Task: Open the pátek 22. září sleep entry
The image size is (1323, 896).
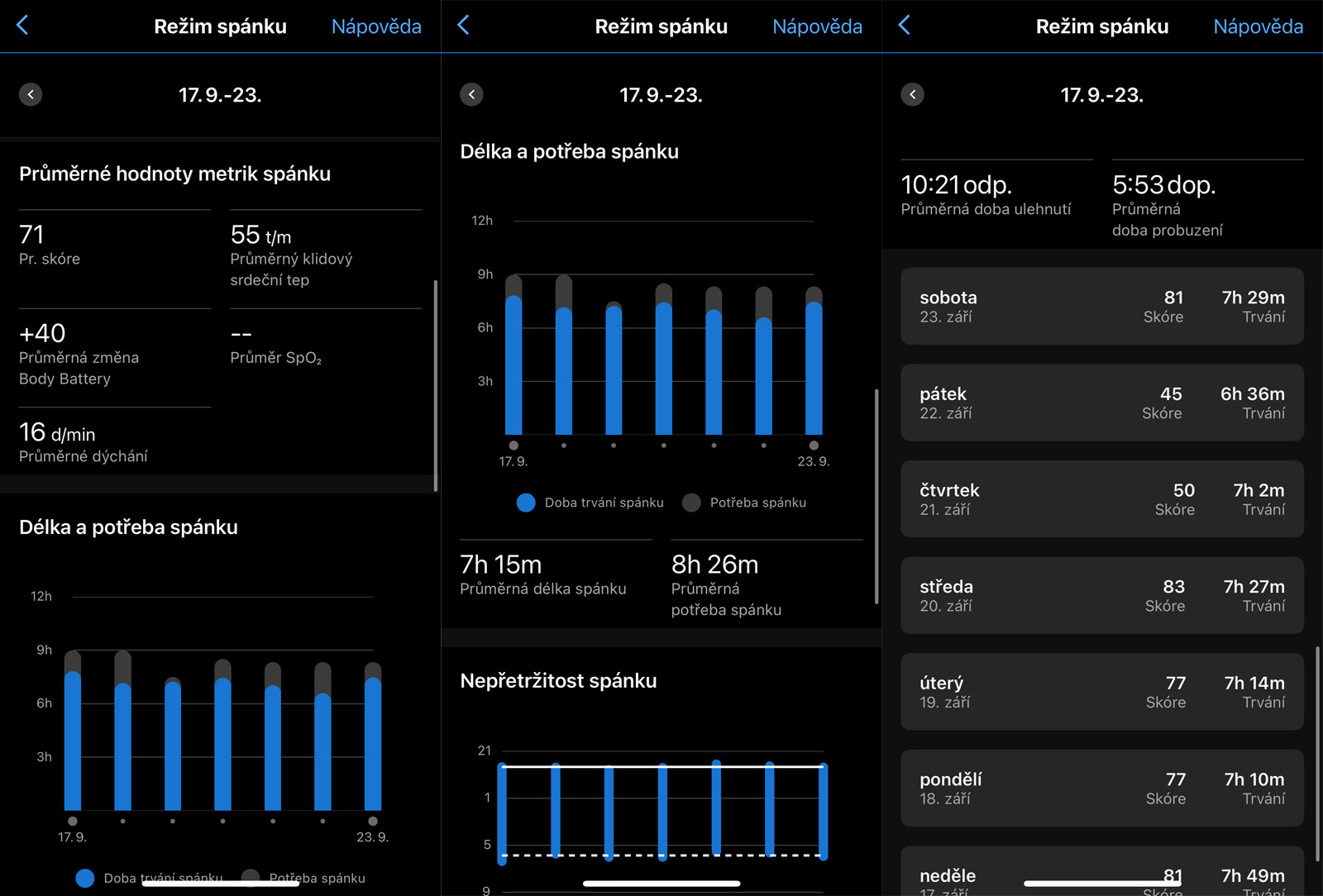Action: (1101, 403)
